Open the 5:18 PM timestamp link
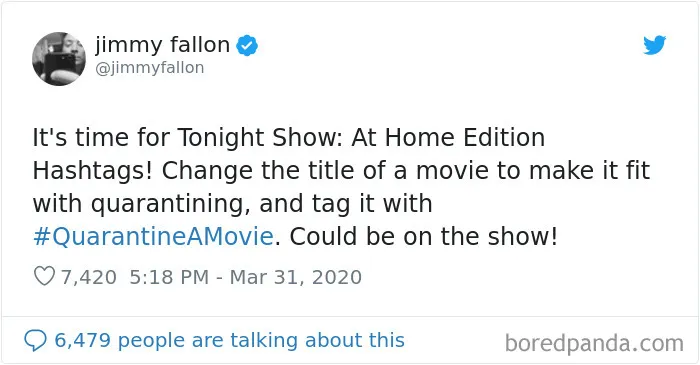 pos(169,277)
